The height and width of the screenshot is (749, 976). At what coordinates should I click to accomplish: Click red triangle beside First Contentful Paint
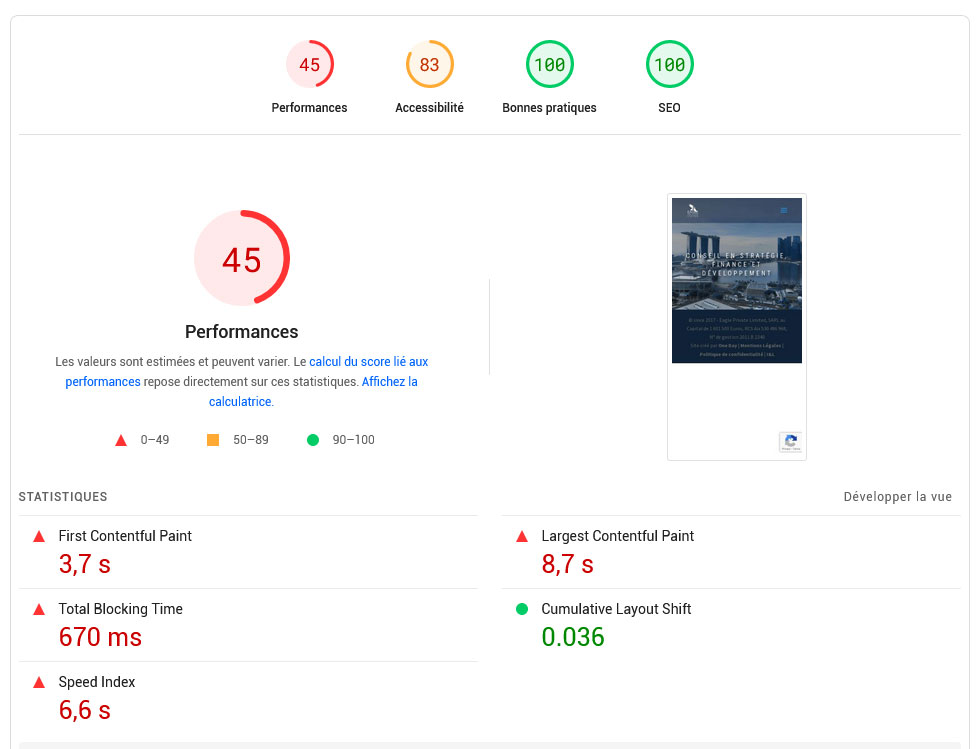[x=39, y=537]
